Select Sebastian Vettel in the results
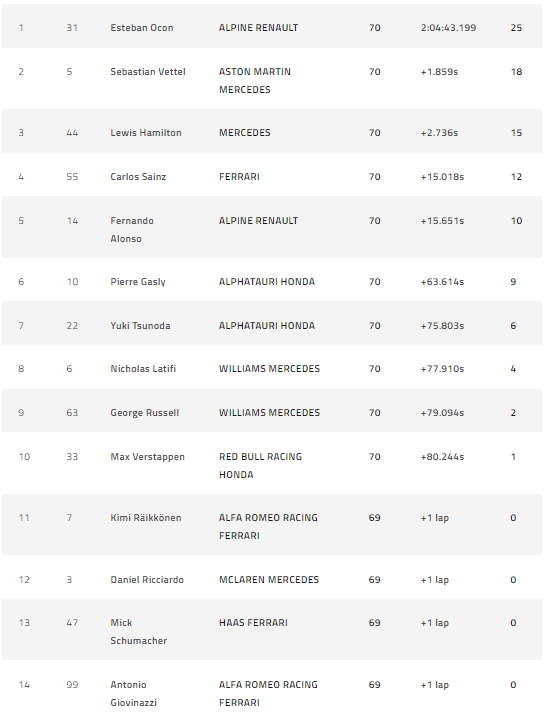Image resolution: width=556 pixels, height=721 pixels. coord(148,72)
